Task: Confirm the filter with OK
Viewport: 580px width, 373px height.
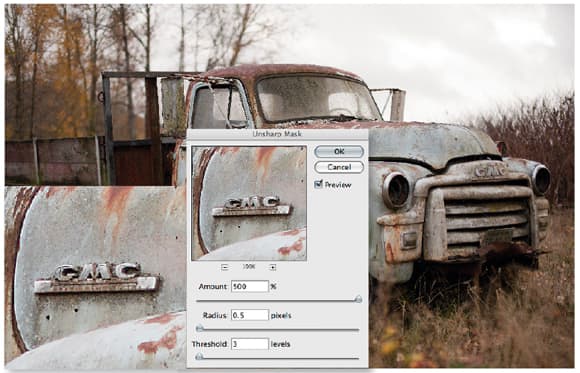Action: coord(339,151)
